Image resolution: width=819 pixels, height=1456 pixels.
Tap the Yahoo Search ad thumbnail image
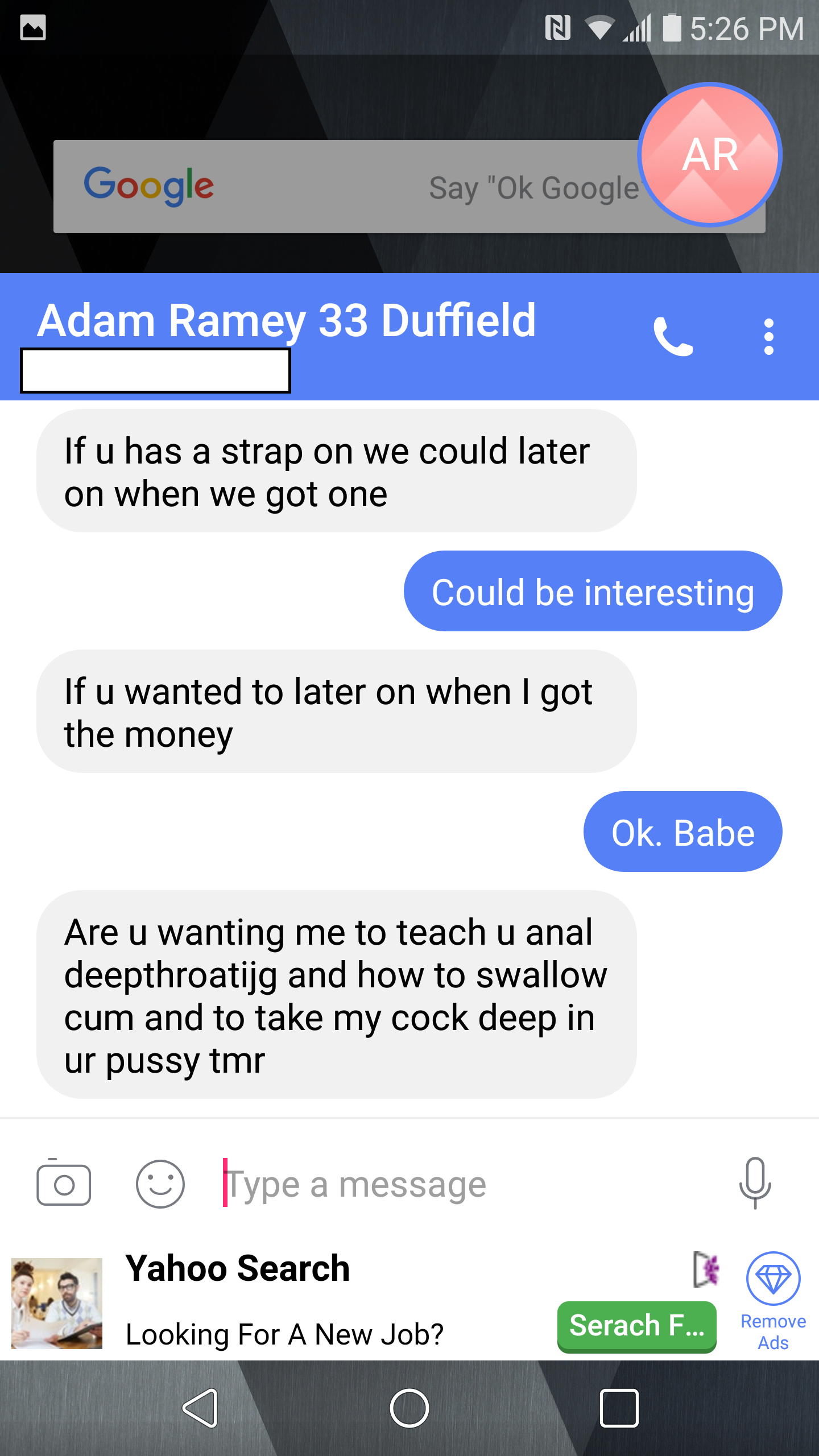click(x=57, y=1303)
